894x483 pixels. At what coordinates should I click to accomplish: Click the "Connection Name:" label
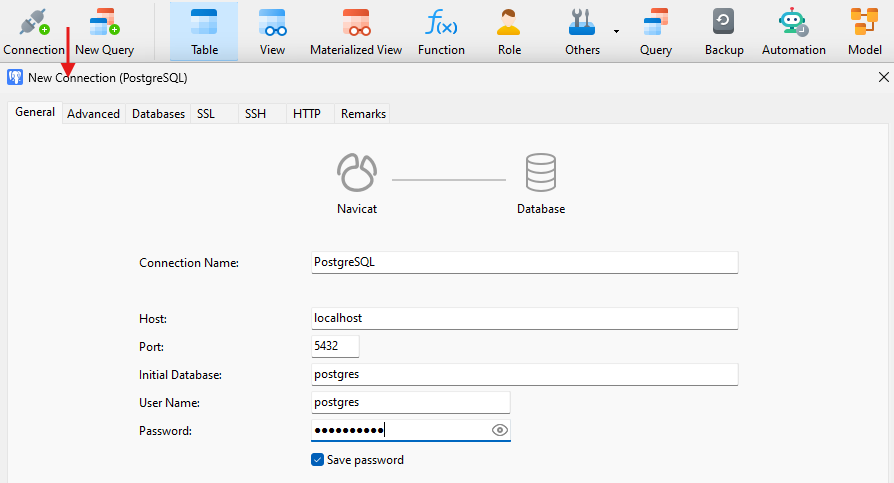coord(189,263)
